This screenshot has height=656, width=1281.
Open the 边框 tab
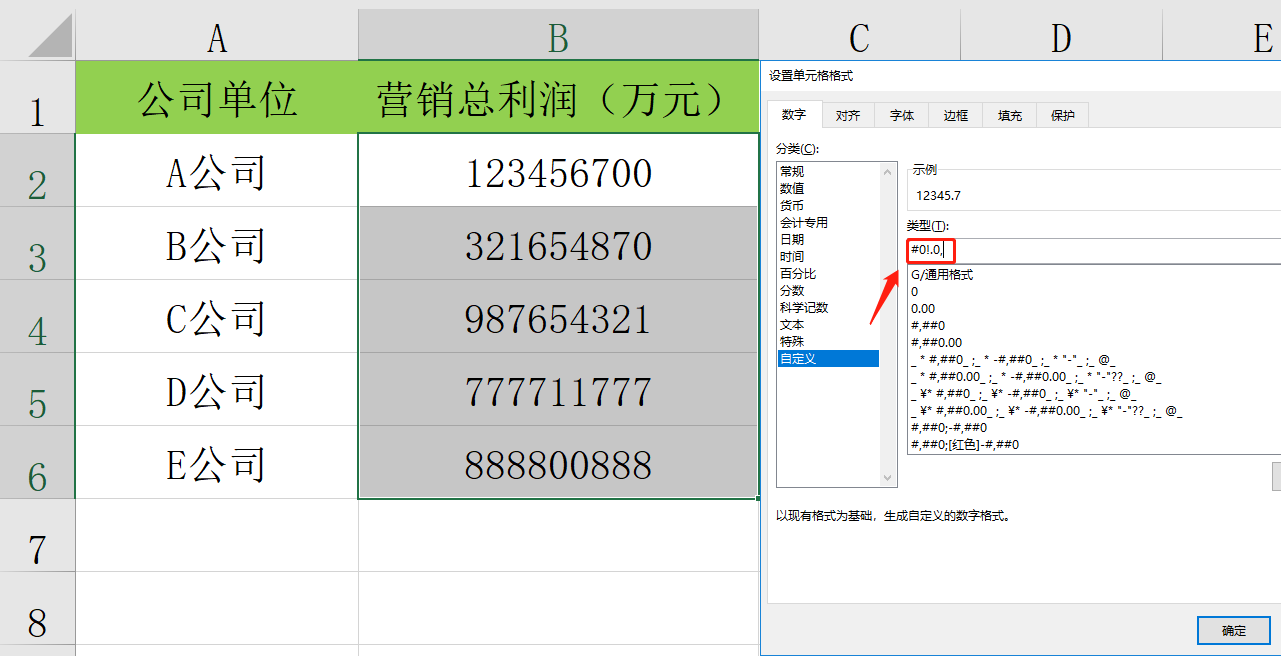956,115
